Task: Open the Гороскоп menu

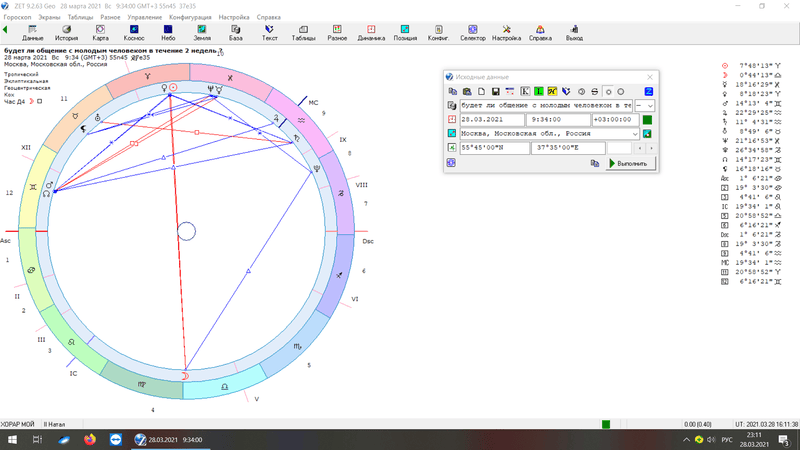Action: (x=17, y=17)
